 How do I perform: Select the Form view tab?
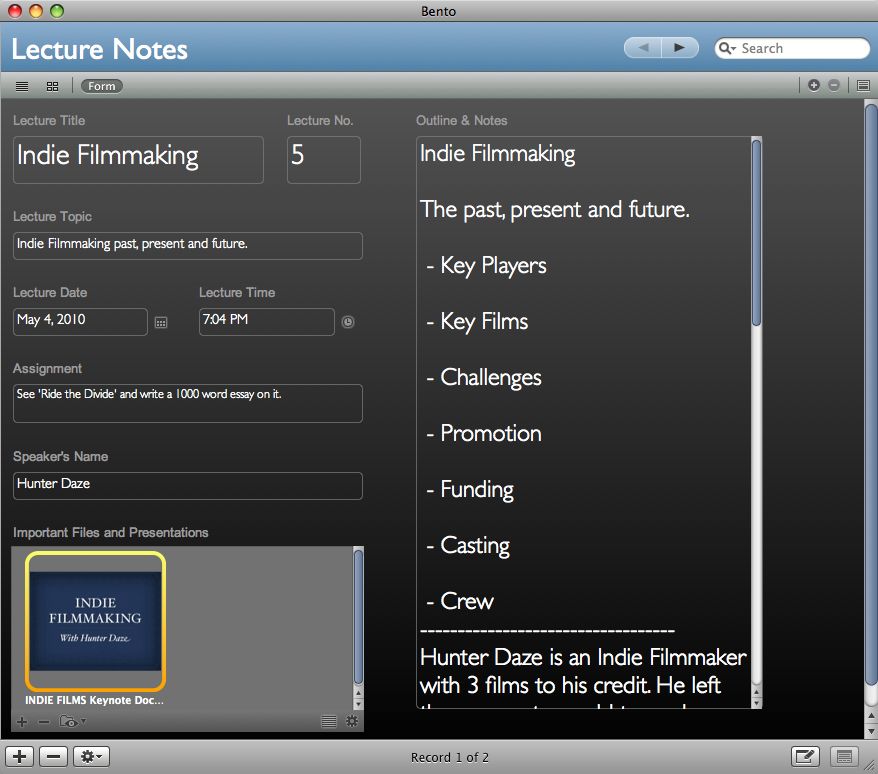101,86
